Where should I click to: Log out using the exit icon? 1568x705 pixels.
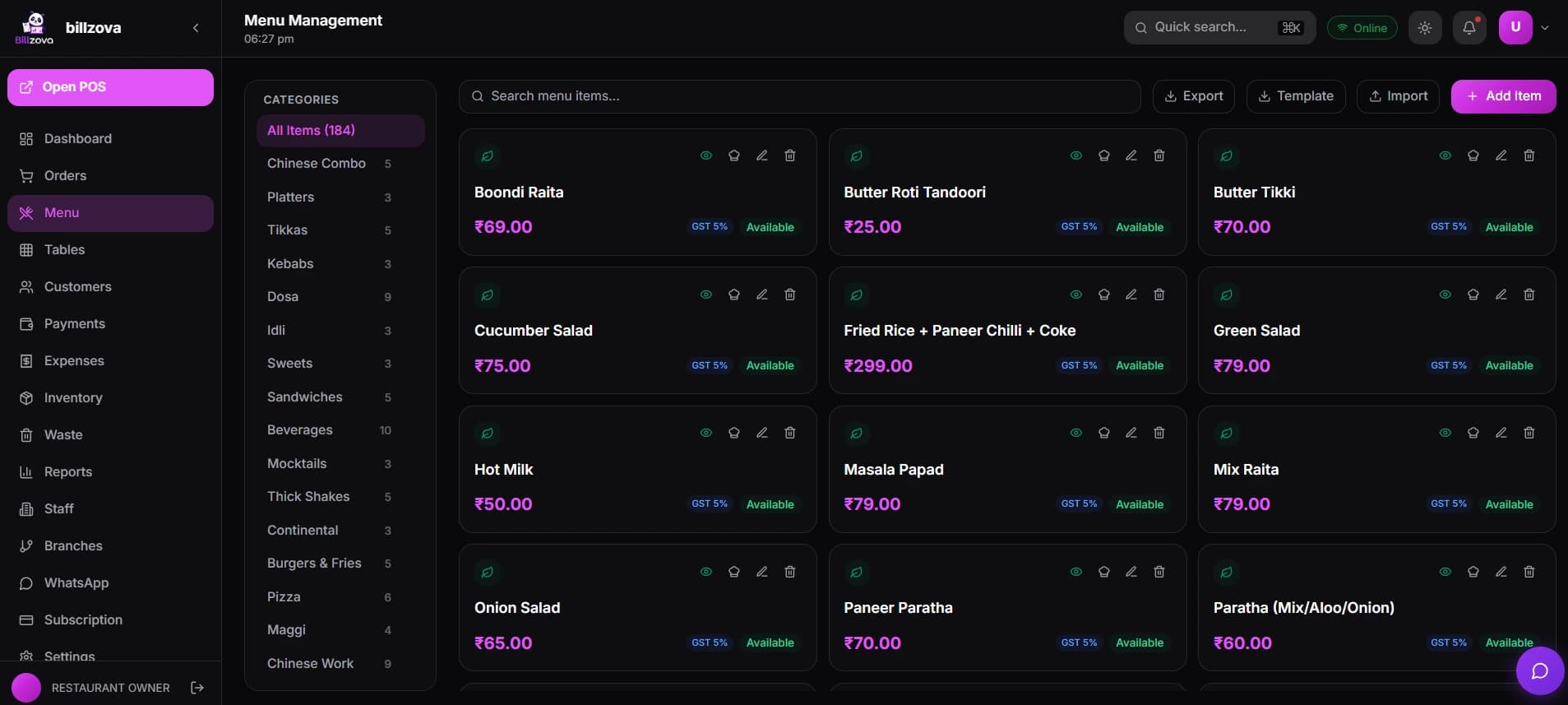pyautogui.click(x=197, y=688)
